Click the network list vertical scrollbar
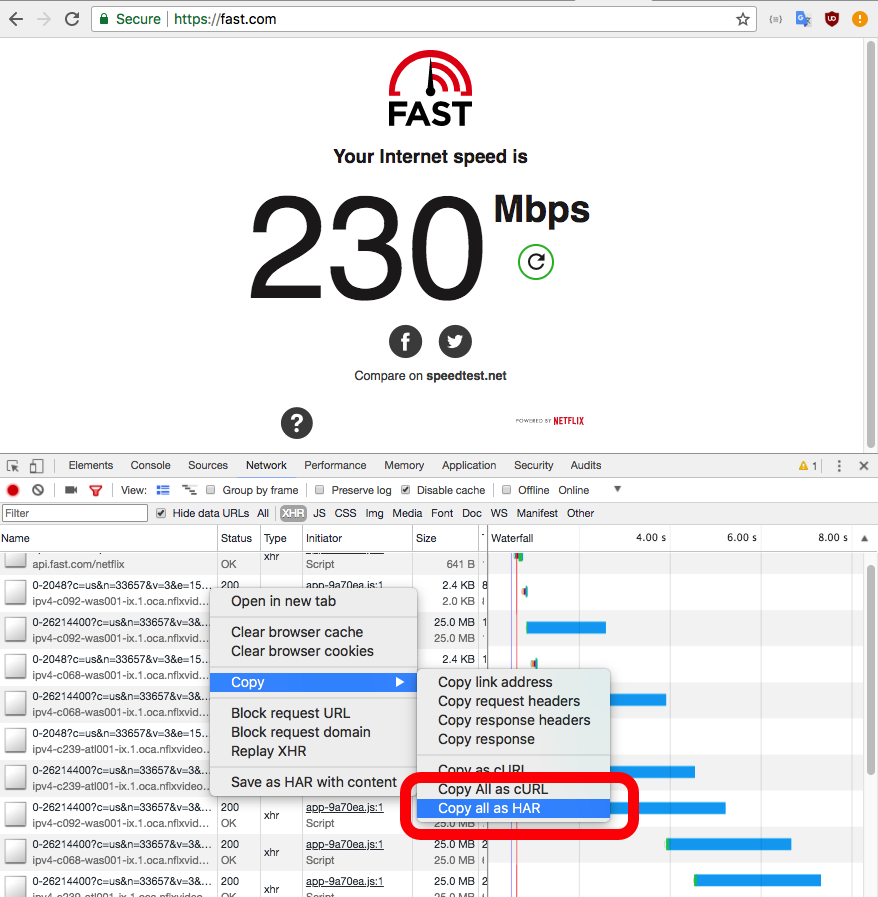 coord(871,669)
